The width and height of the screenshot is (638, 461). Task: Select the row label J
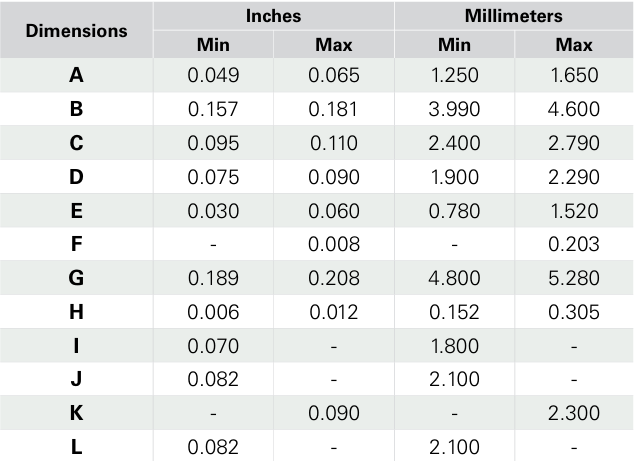(76, 380)
